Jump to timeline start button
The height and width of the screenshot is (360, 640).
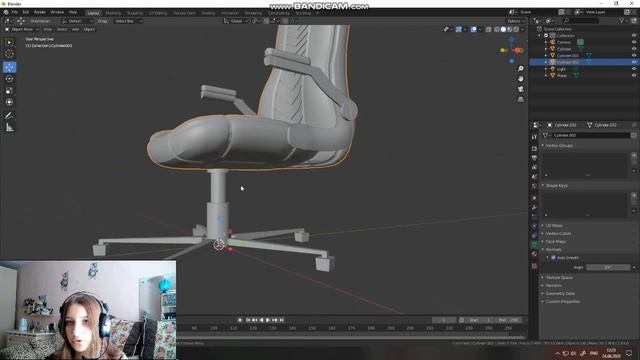[248, 320]
